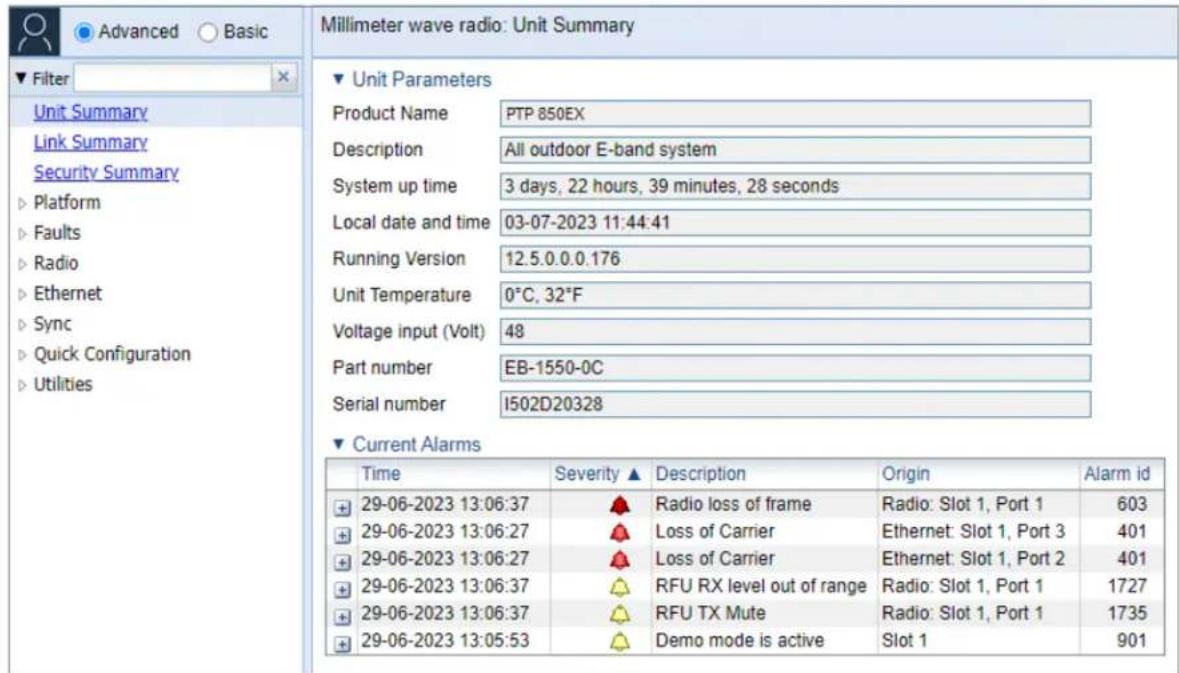
Task: Click the Filter text input field
Action: 173,77
